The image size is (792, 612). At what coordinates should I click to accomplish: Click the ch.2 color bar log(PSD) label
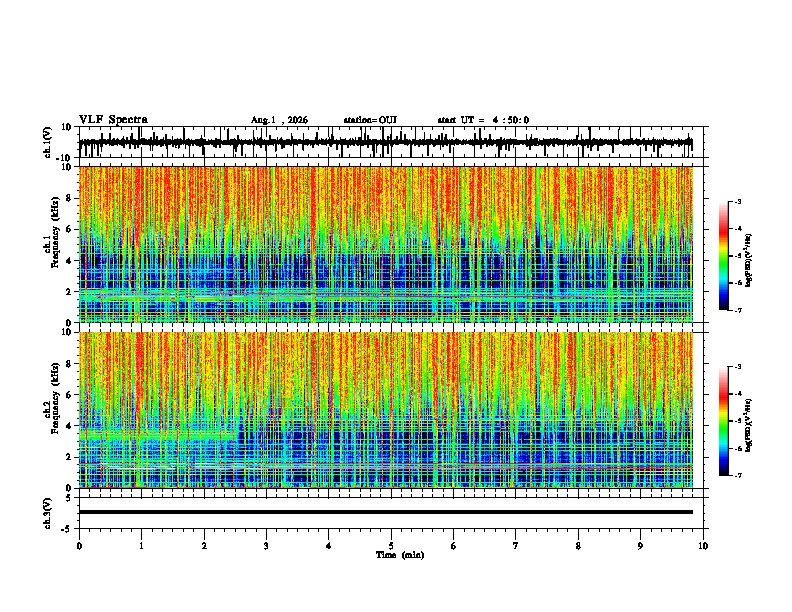click(x=749, y=425)
